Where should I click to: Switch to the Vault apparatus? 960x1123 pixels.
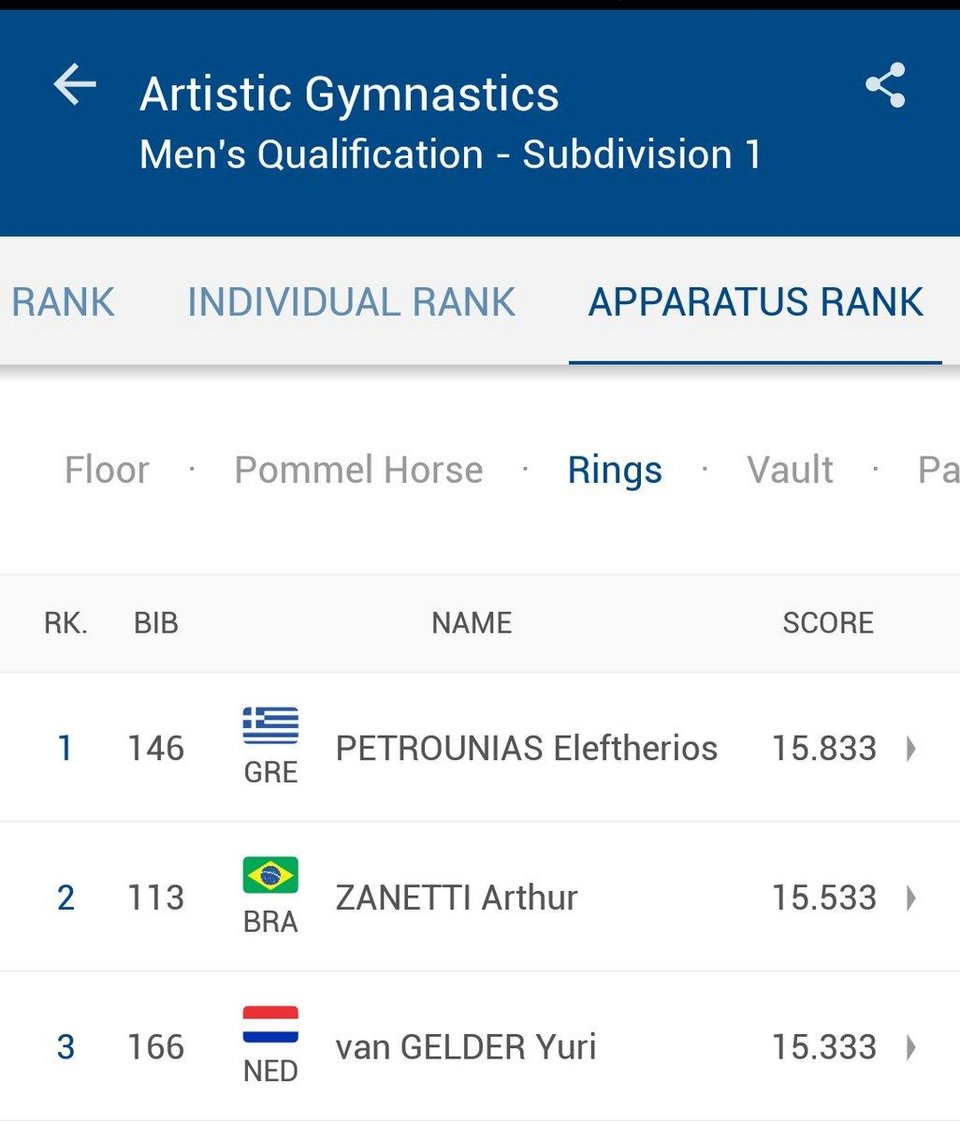789,470
